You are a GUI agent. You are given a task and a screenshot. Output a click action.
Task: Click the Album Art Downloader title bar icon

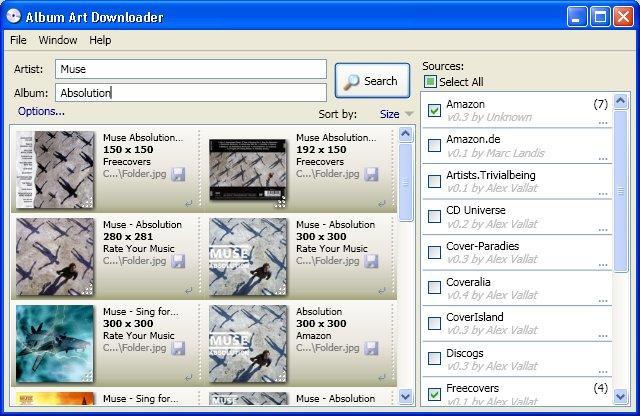tap(13, 16)
